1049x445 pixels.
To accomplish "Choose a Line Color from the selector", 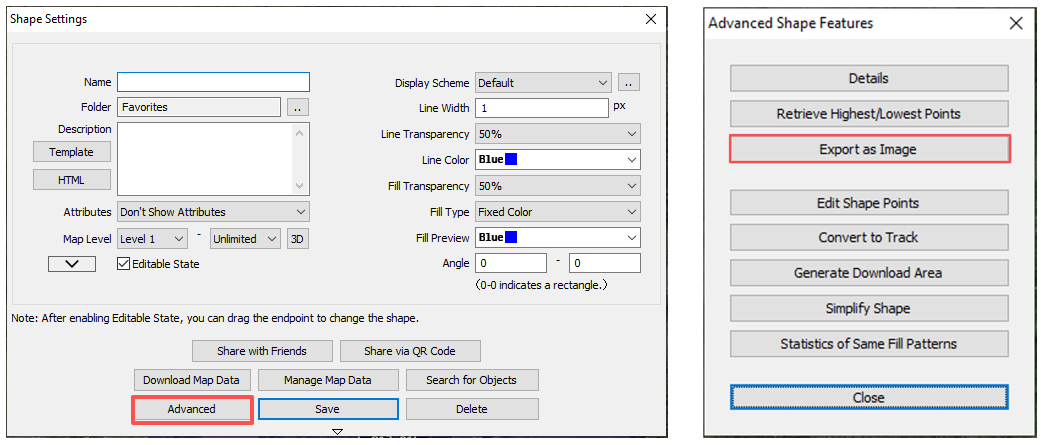I will (558, 160).
